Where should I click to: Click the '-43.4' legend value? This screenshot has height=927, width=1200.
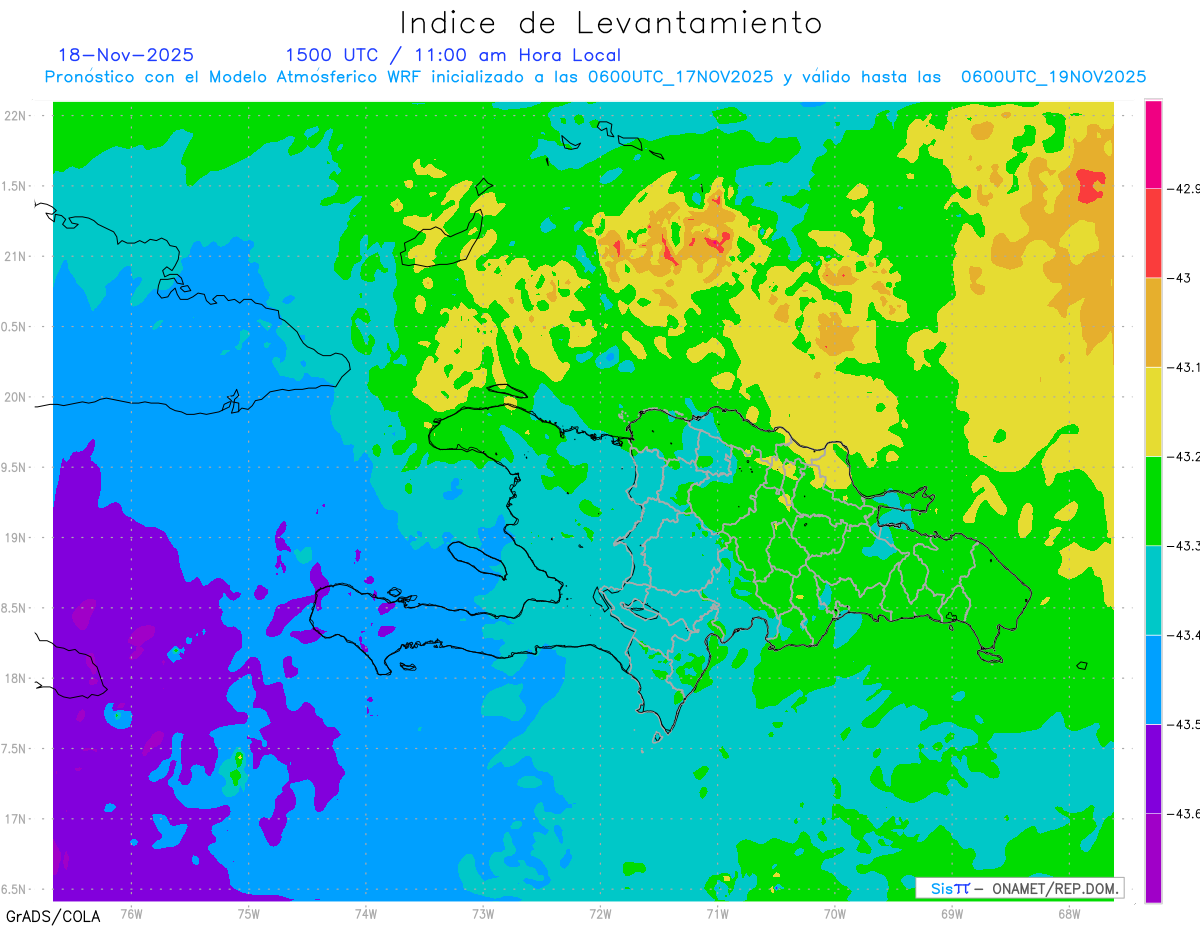(1185, 635)
